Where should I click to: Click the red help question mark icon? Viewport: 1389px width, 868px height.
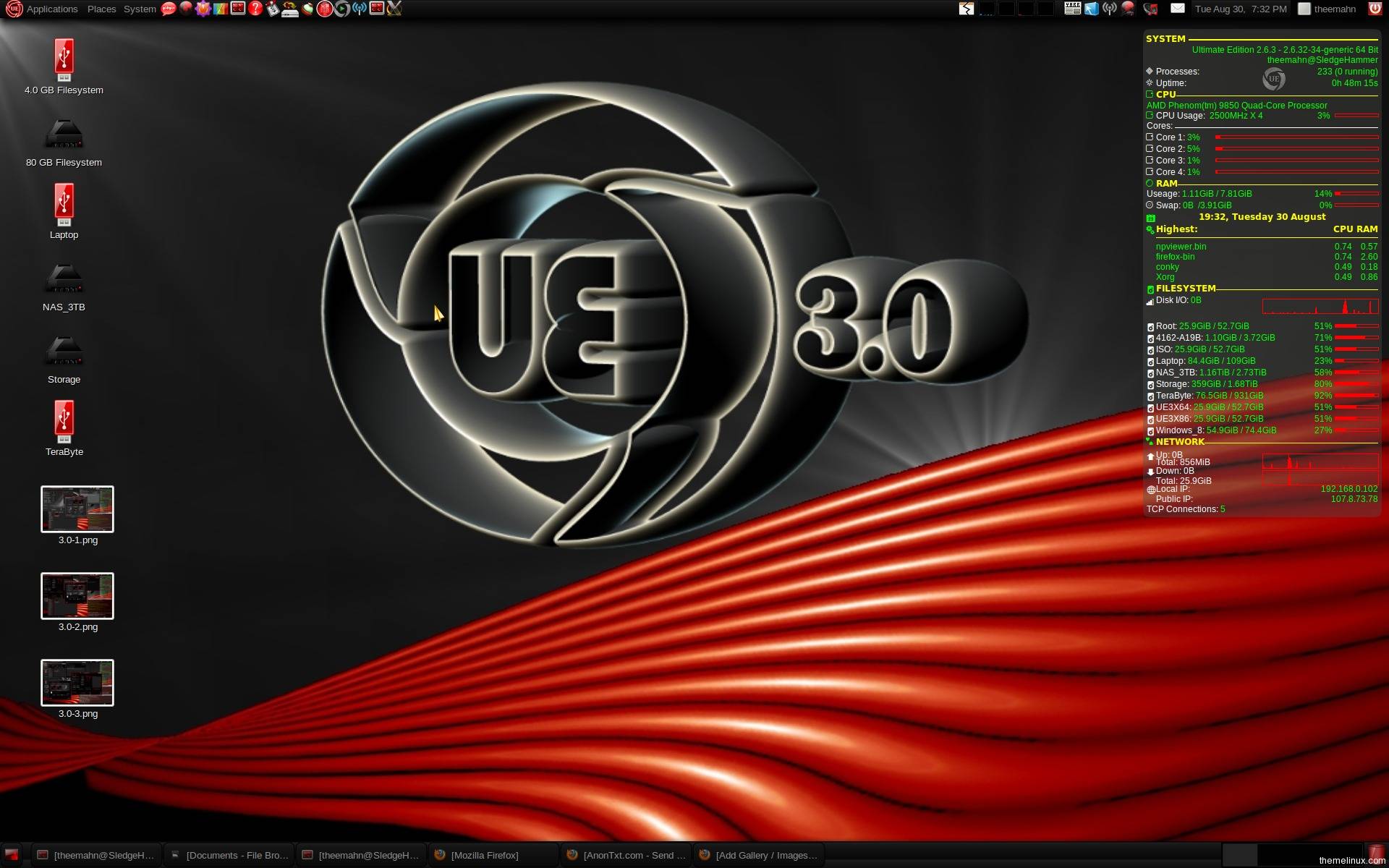pyautogui.click(x=255, y=9)
